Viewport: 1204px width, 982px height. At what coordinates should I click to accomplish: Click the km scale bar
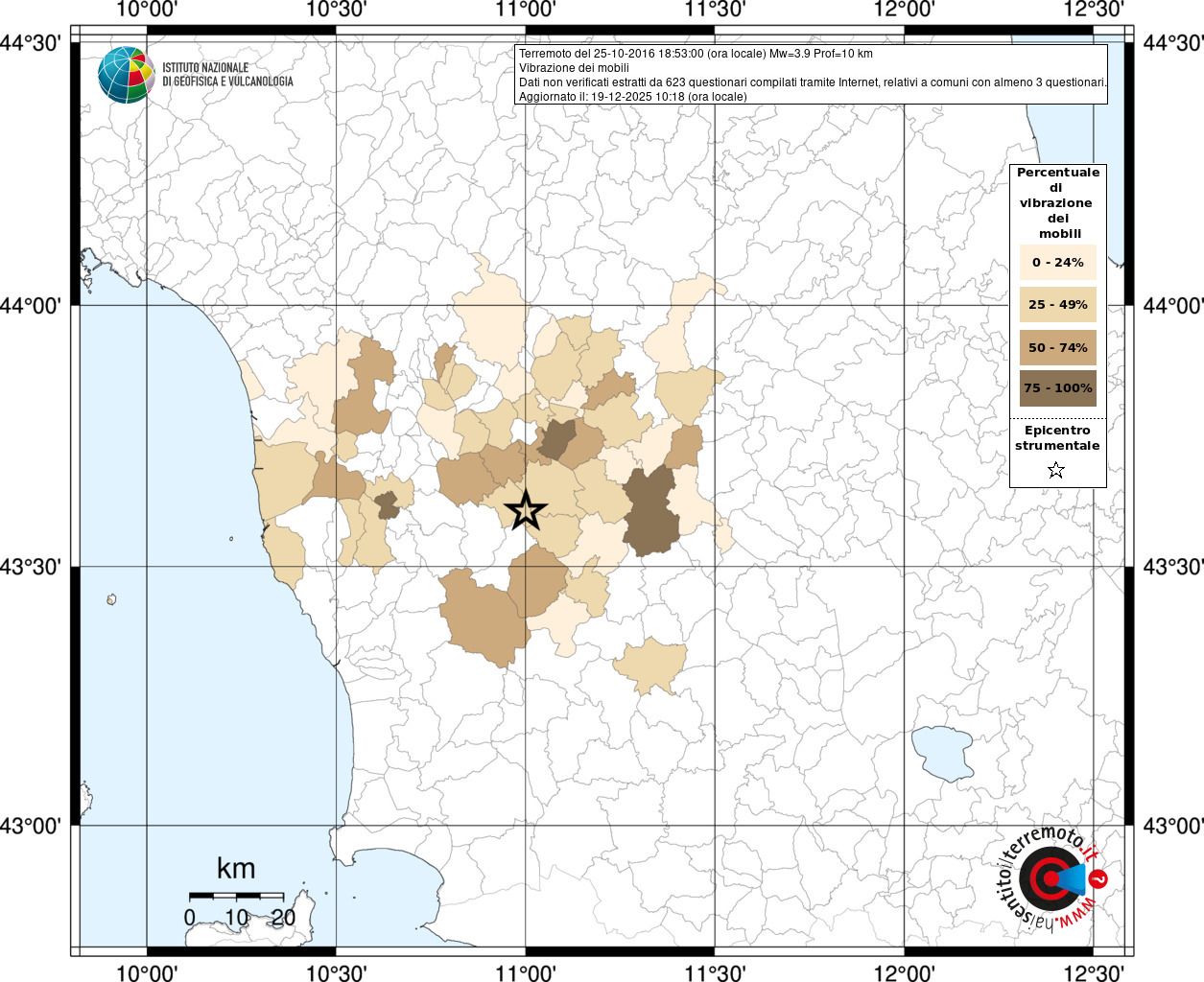(x=236, y=896)
